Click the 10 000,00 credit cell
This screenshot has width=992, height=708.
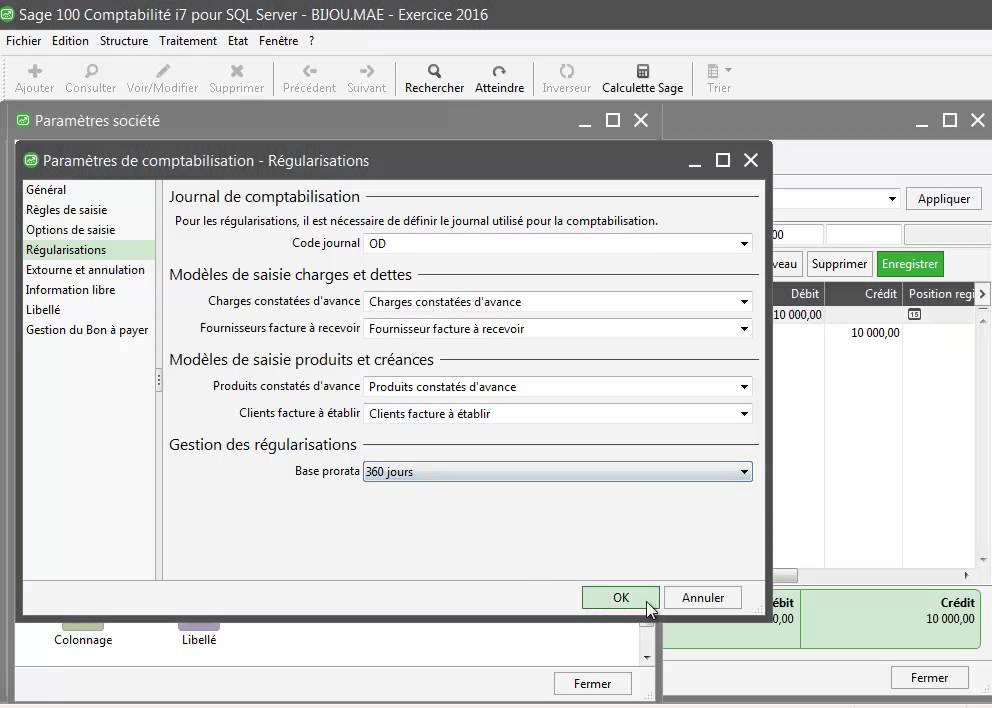coord(864,333)
